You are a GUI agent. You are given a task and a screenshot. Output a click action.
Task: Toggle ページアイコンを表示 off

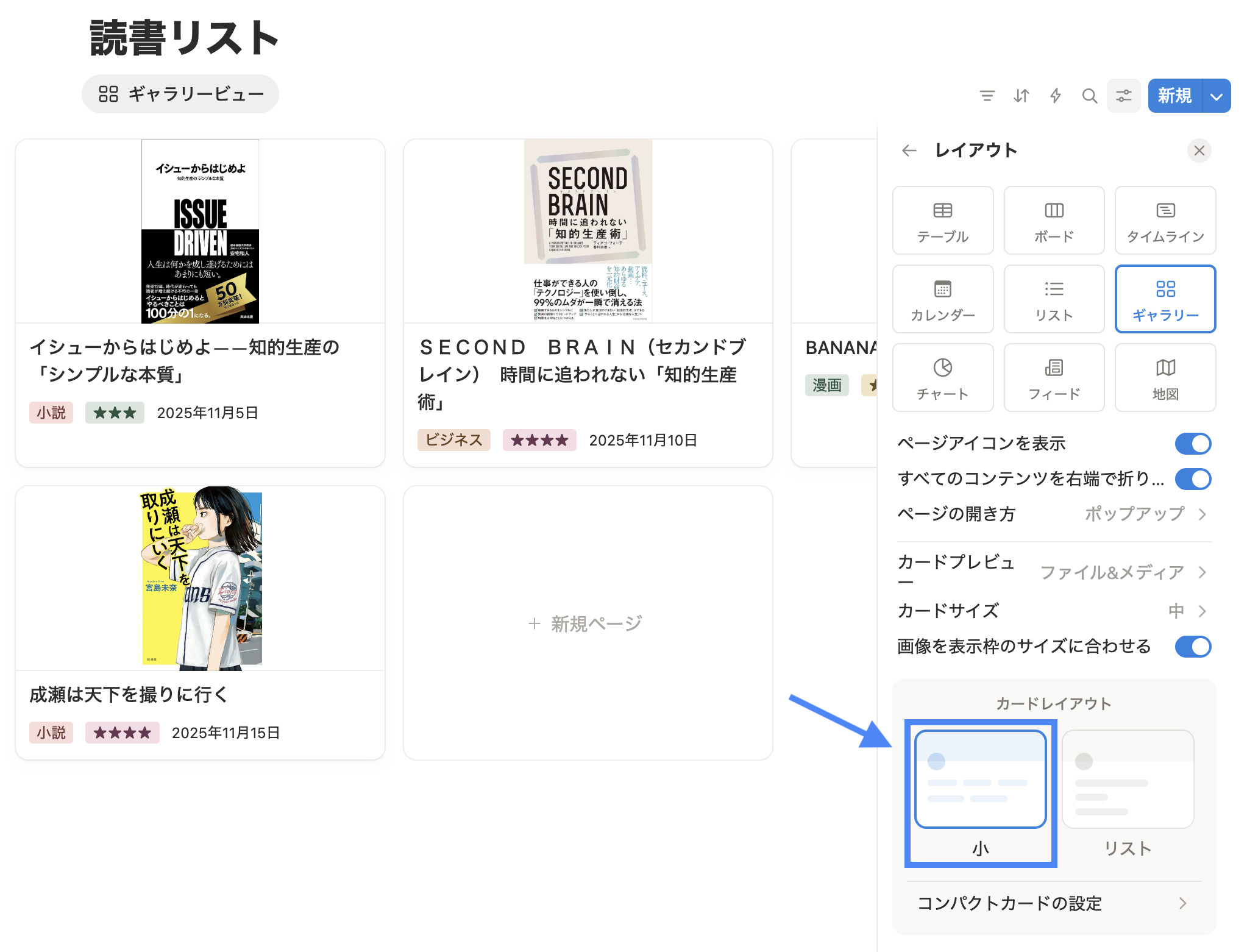coord(1193,444)
